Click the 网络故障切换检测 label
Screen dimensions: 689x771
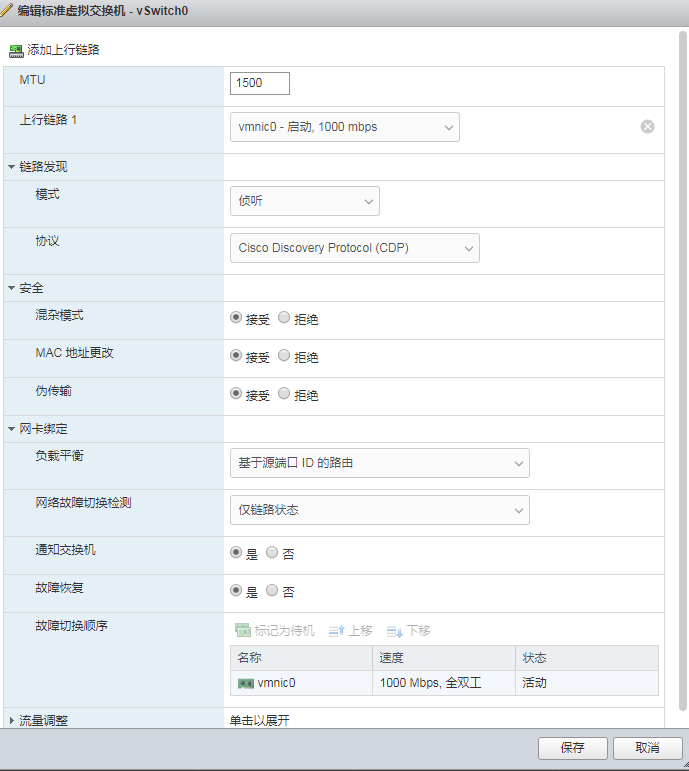point(83,503)
